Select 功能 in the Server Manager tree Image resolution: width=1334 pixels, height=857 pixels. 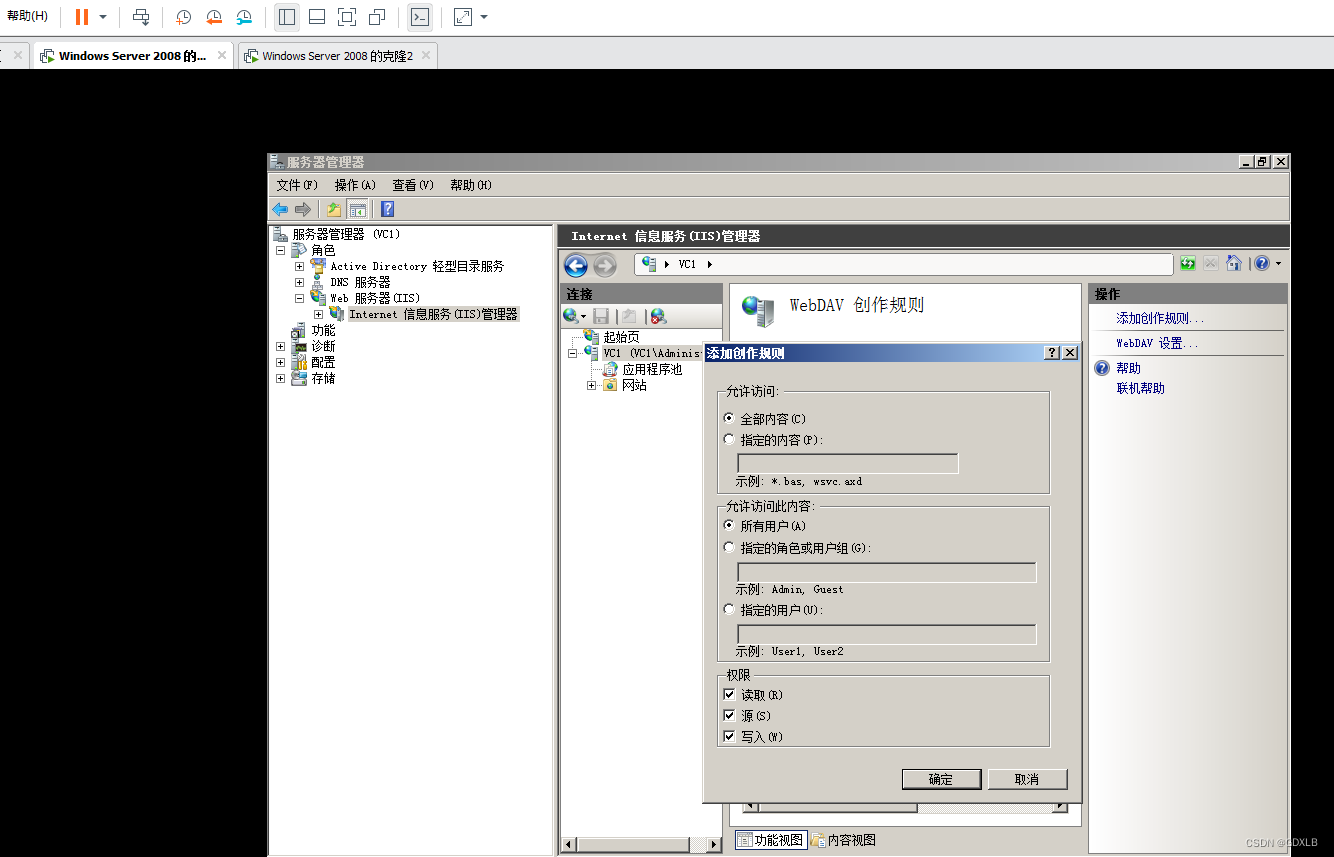[323, 330]
